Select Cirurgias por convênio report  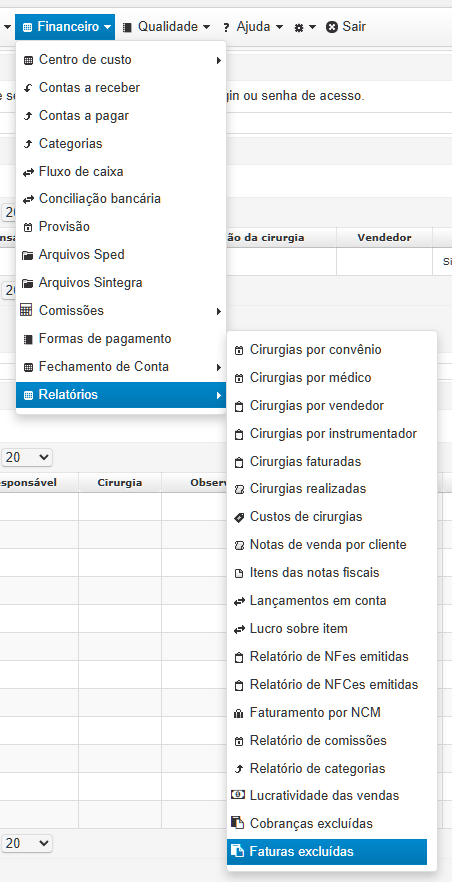[332, 350]
